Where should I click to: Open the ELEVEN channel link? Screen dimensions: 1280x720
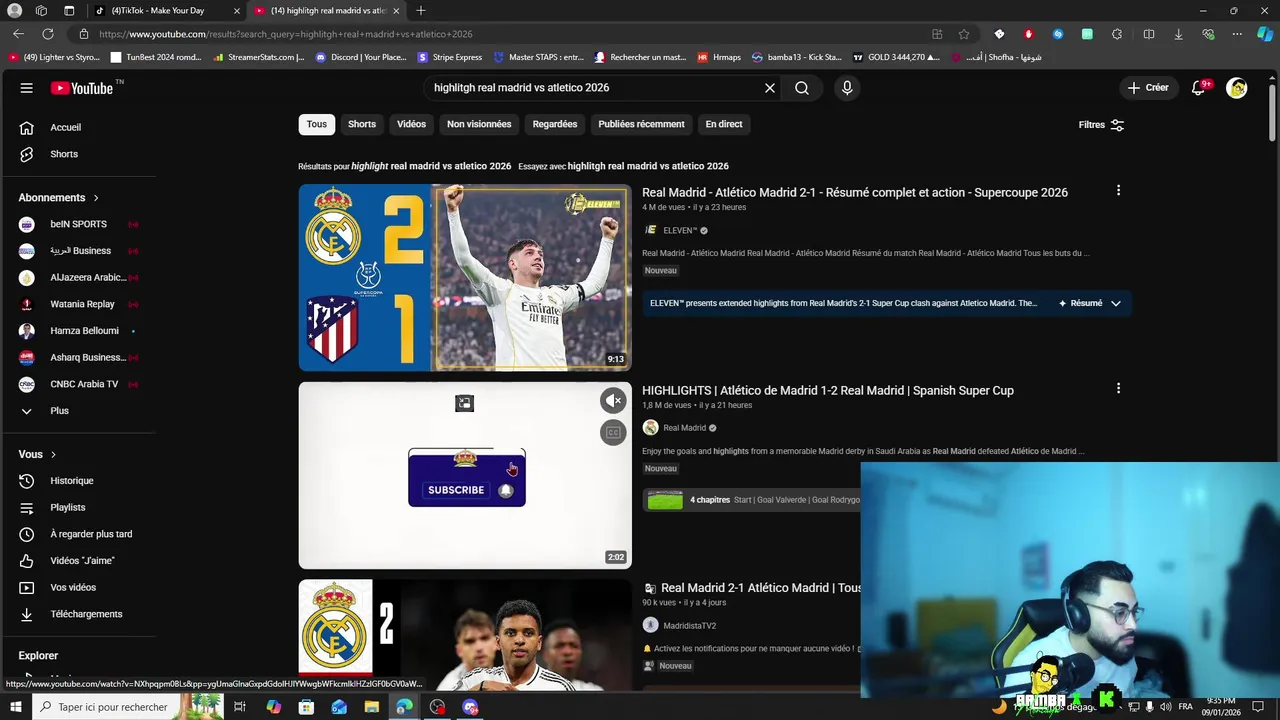click(680, 231)
